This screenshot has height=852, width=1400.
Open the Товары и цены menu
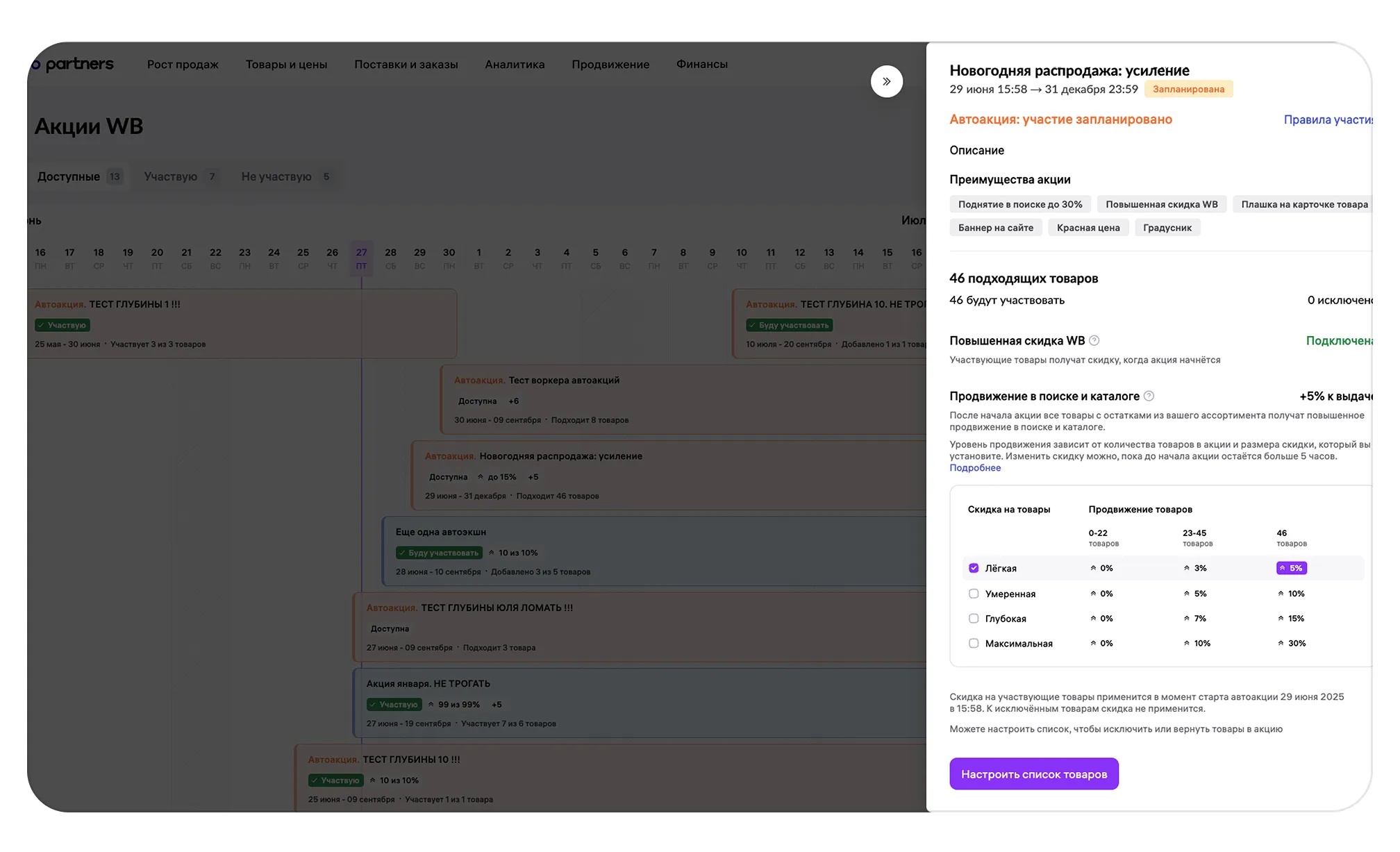click(x=286, y=64)
